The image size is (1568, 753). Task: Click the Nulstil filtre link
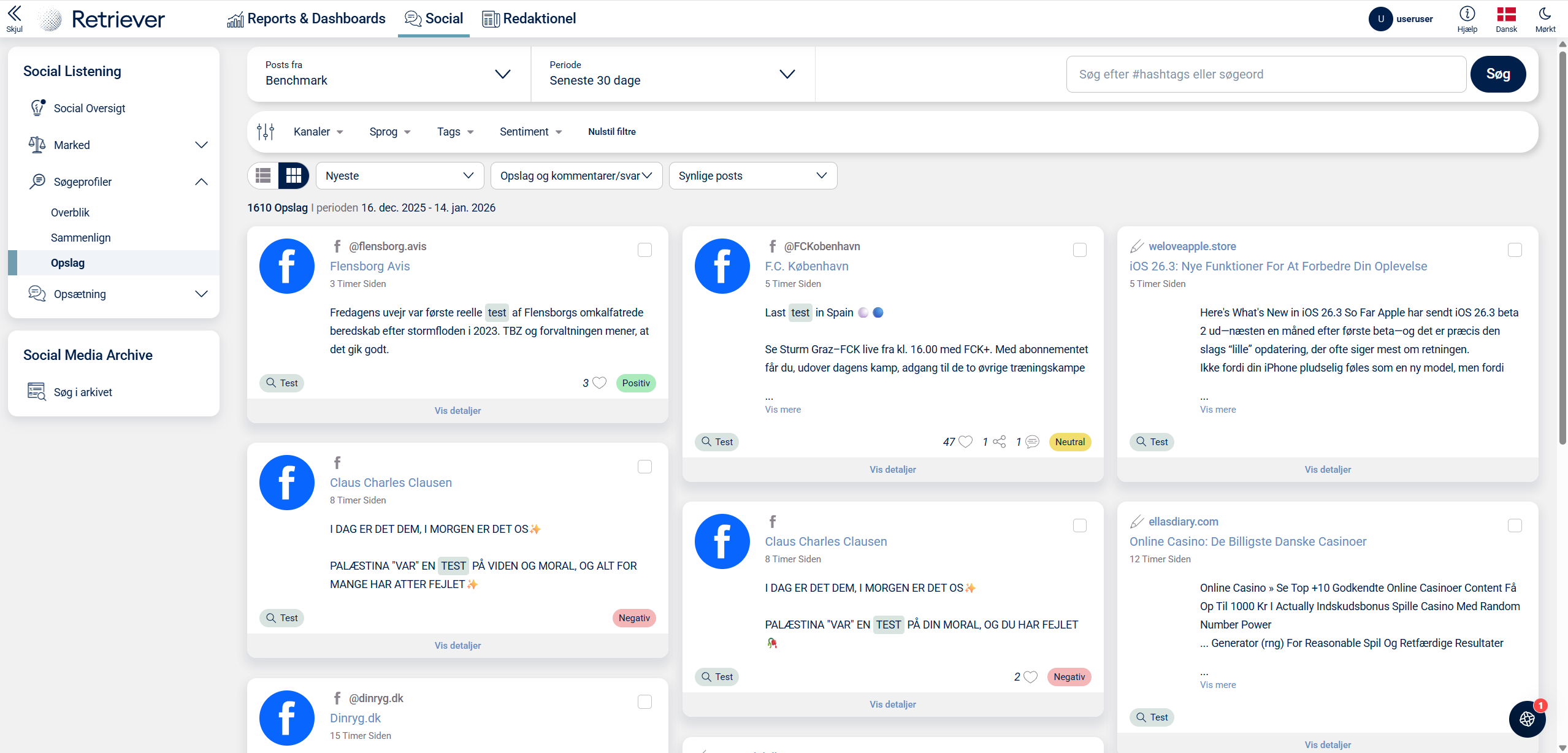[x=611, y=132]
